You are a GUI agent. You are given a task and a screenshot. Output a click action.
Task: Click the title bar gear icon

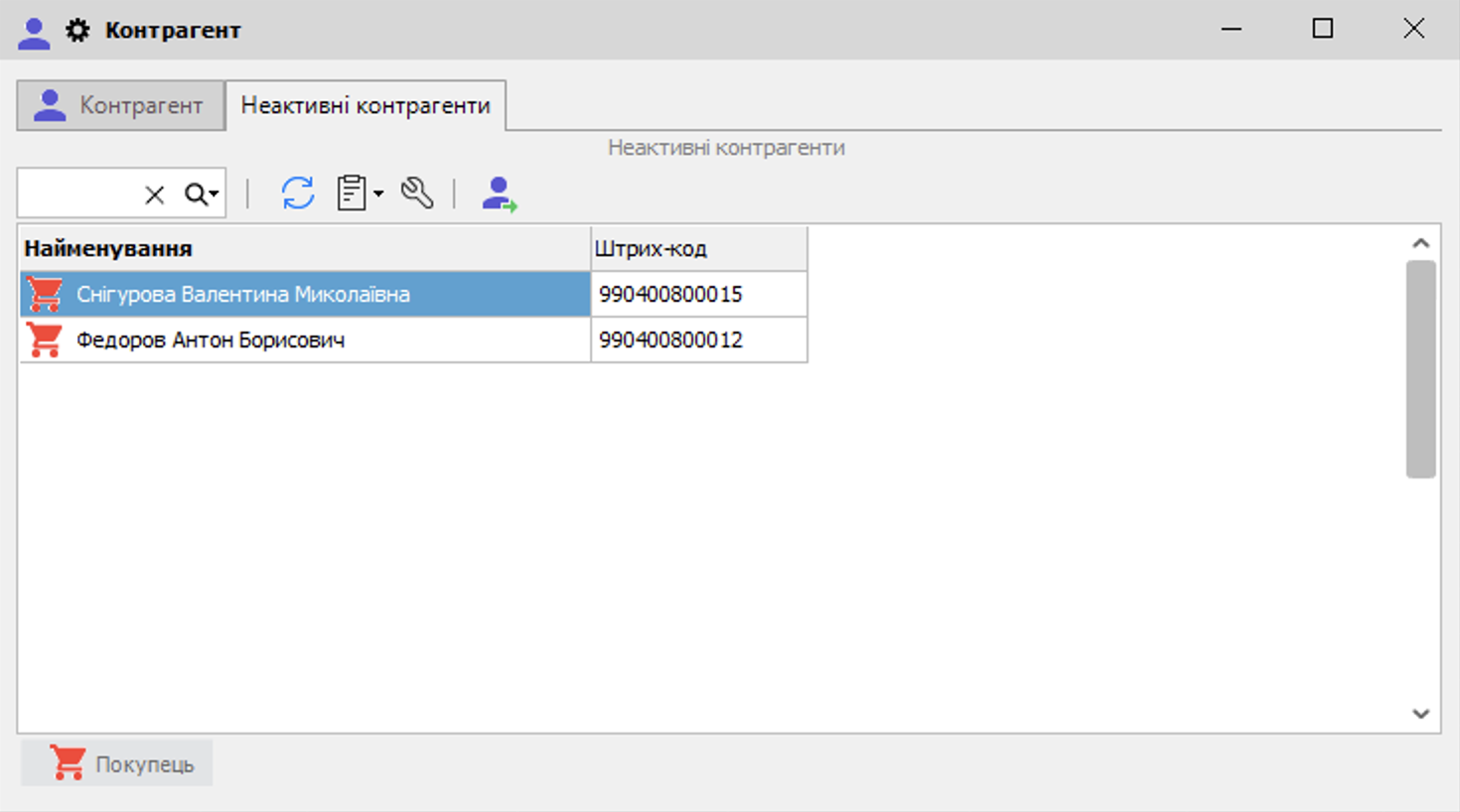pos(77,31)
